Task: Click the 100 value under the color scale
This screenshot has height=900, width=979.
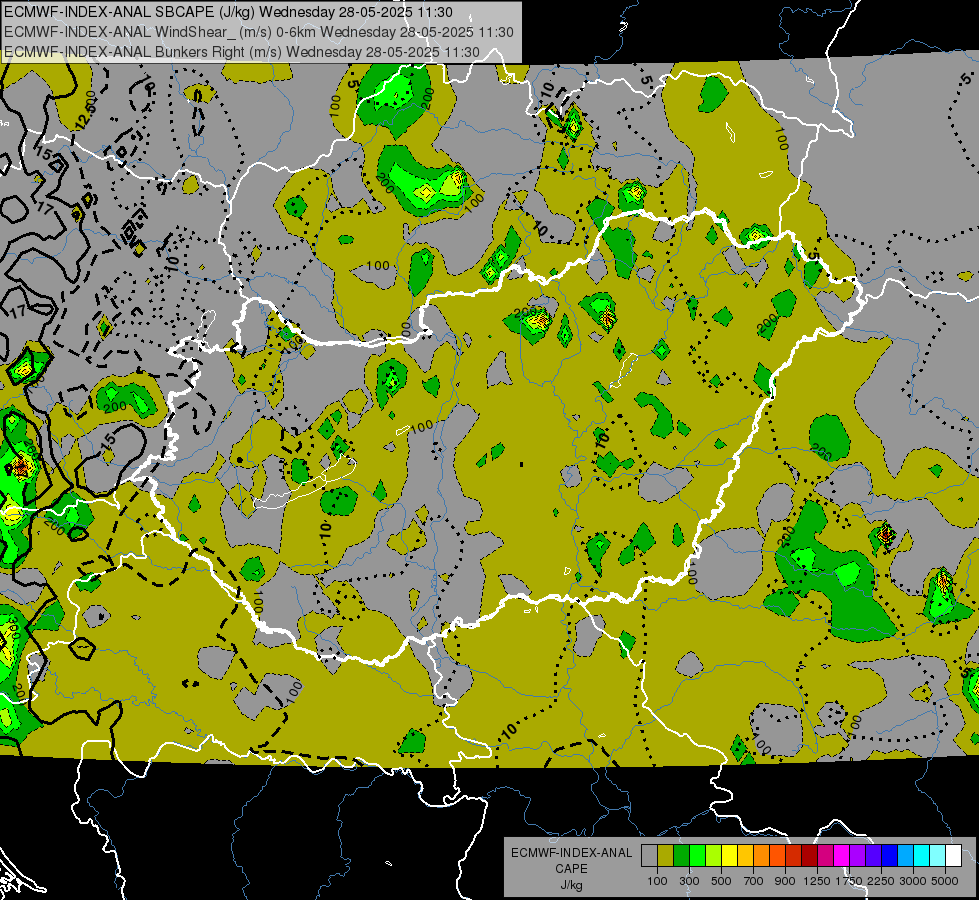Action: (657, 881)
